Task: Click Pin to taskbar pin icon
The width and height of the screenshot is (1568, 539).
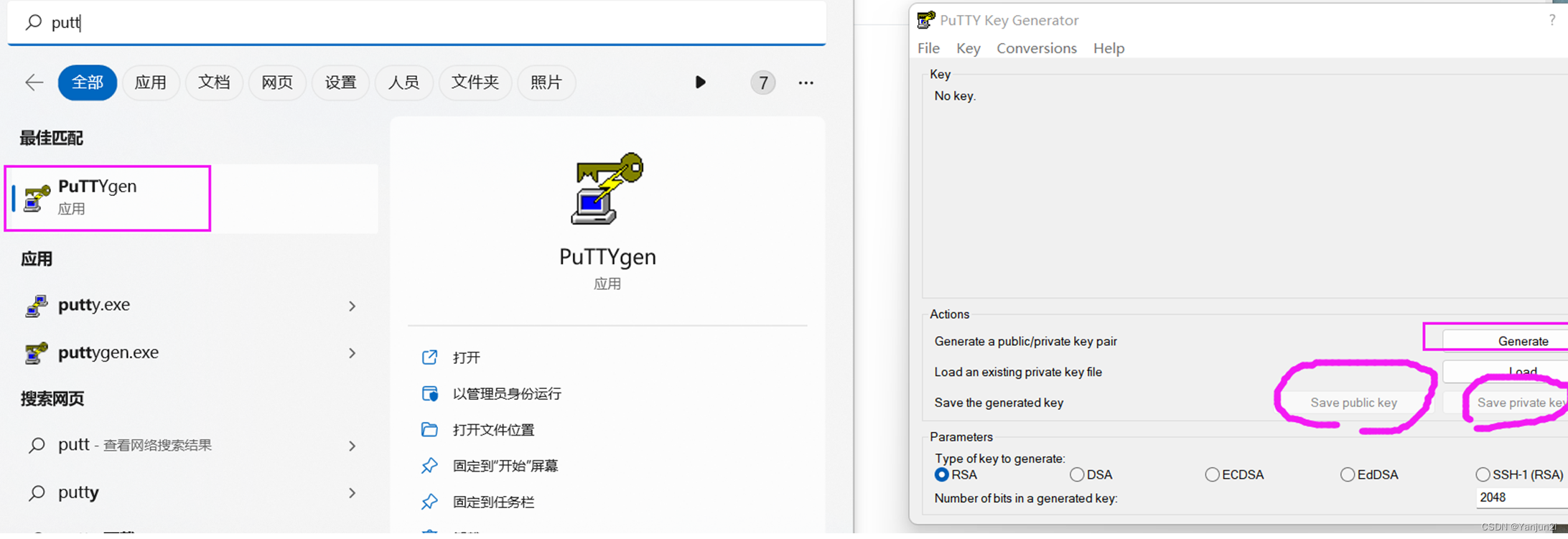Action: (429, 502)
